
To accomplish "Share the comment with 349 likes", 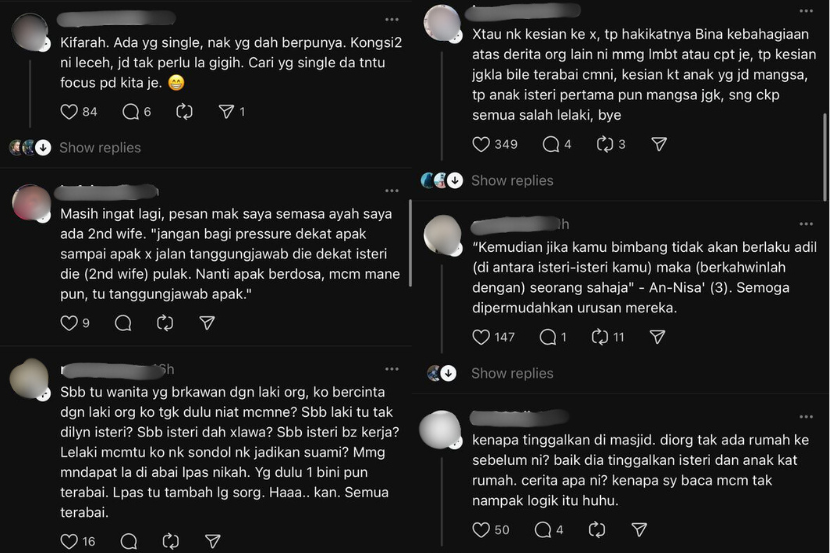I will (x=659, y=144).
